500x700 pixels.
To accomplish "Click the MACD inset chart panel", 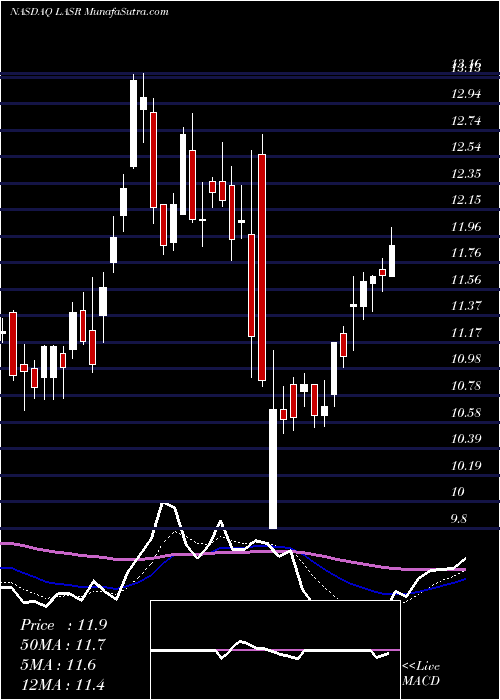I will pyautogui.click(x=275, y=650).
